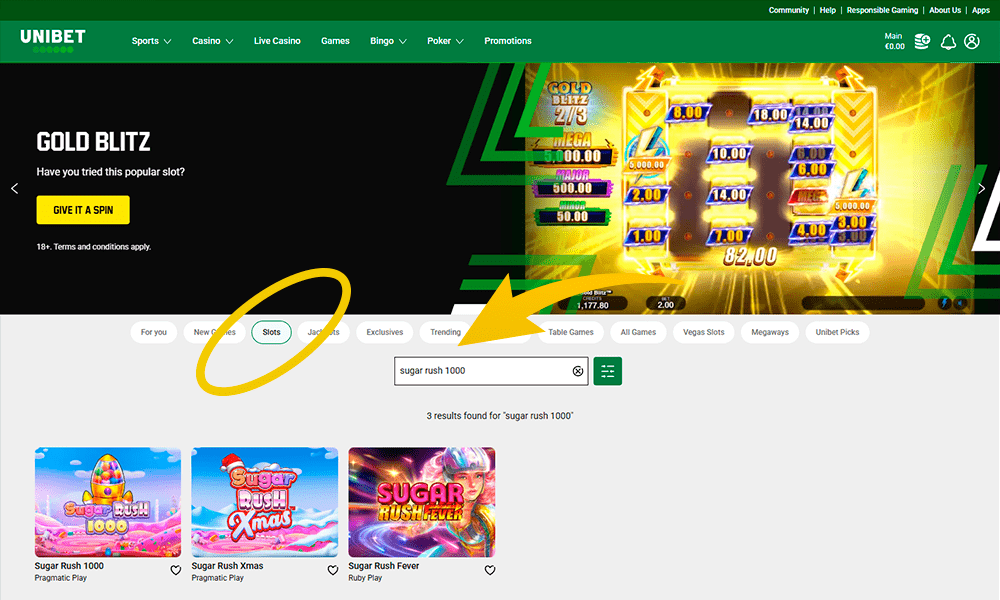Clear the search field text
The width and height of the screenshot is (1000, 600).
[x=577, y=371]
